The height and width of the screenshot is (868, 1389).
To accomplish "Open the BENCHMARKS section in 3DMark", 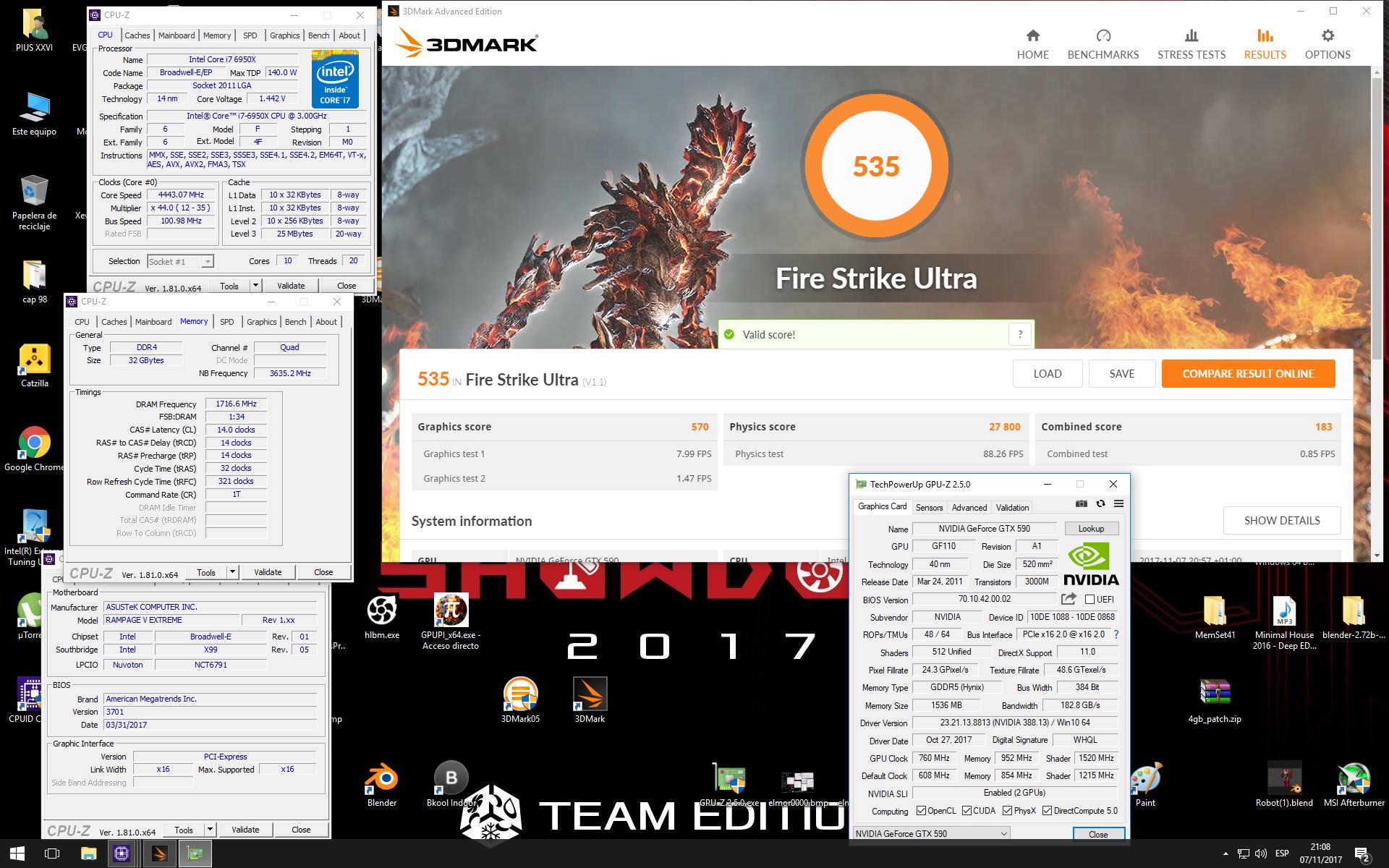I will [x=1103, y=45].
